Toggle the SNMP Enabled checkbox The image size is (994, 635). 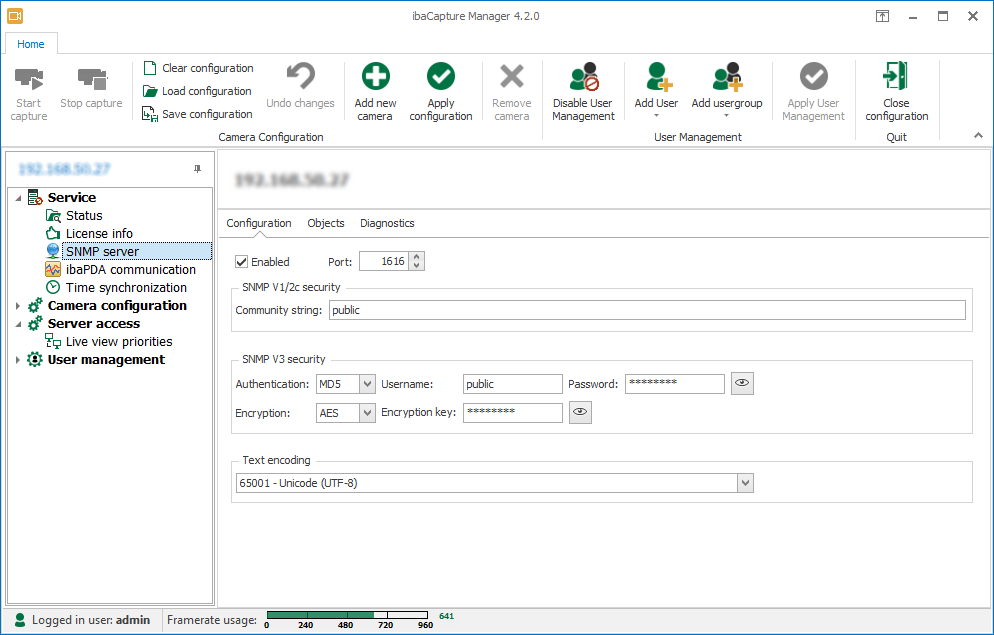pos(242,262)
